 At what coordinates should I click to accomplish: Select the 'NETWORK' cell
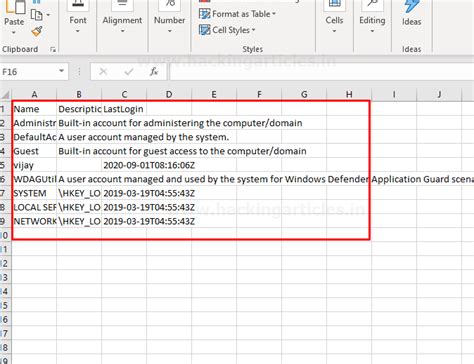point(34,221)
